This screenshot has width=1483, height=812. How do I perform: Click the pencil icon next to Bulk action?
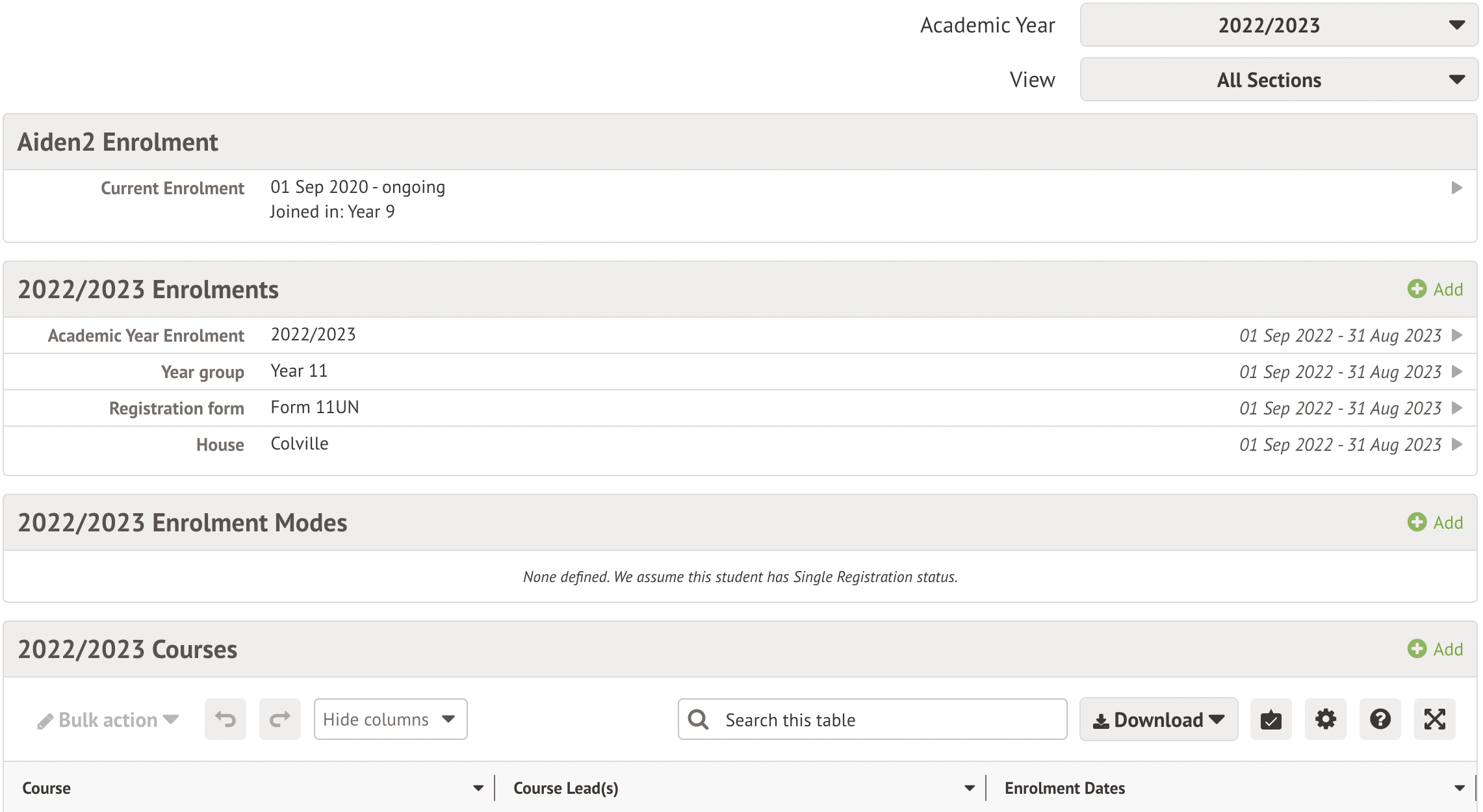coord(44,719)
